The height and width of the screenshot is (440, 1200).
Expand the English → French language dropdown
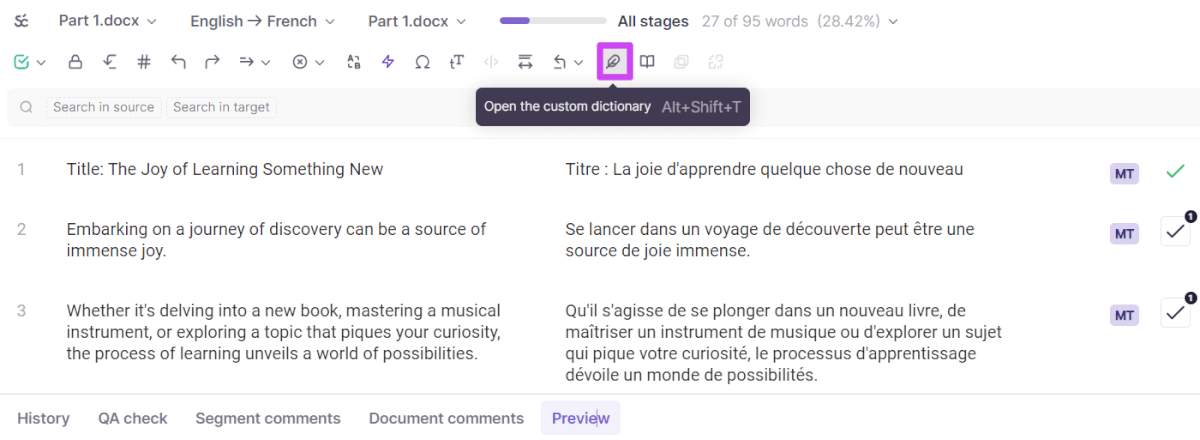point(263,21)
